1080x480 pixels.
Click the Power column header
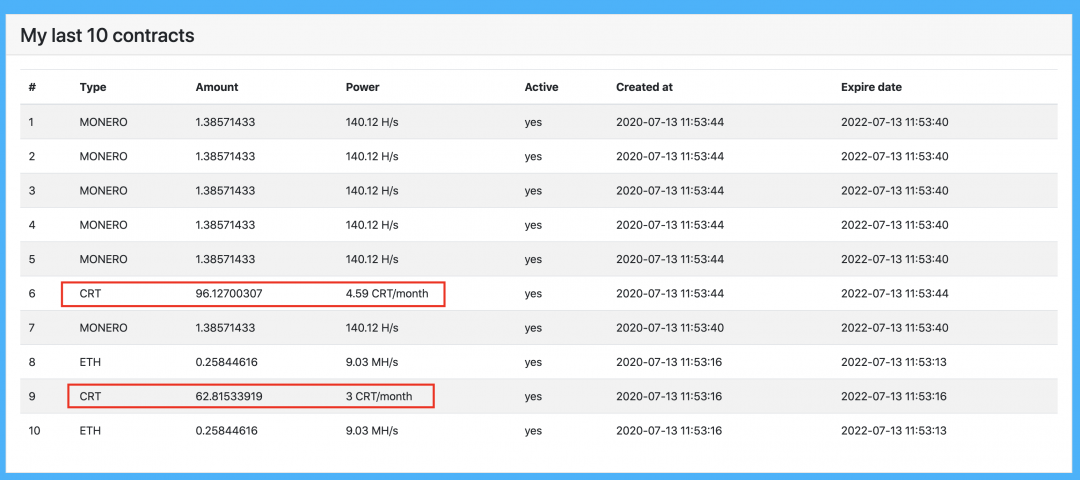point(362,87)
